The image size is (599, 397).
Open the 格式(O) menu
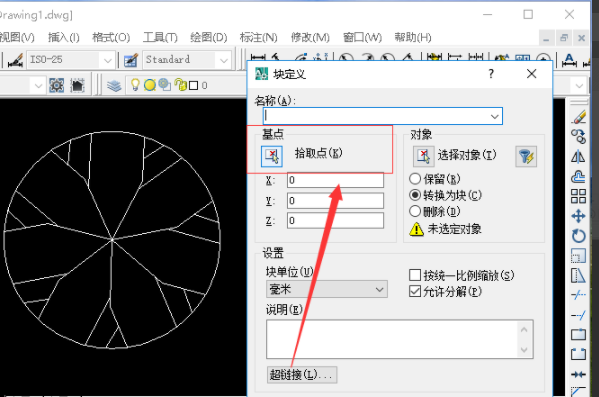(111, 37)
